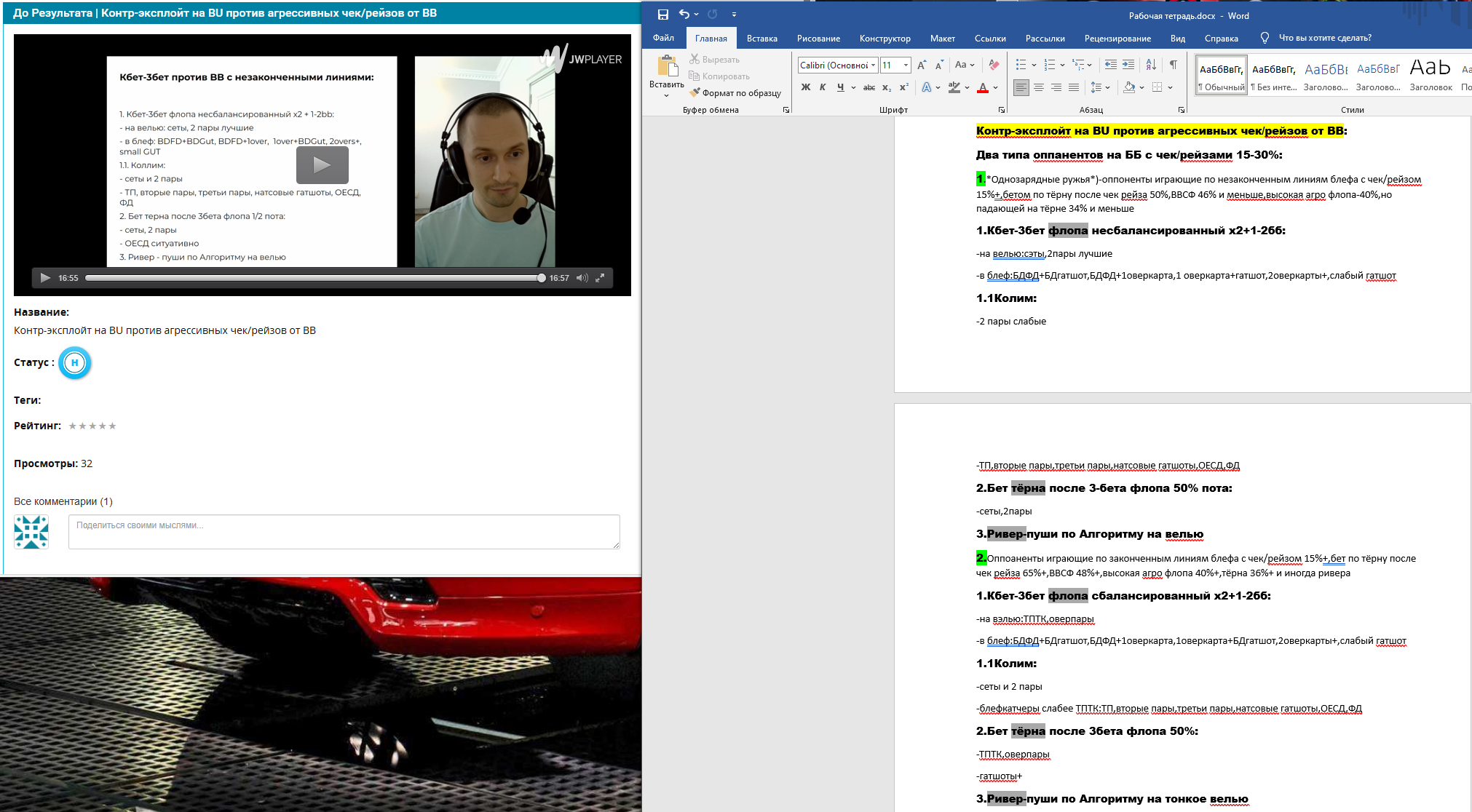The image size is (1472, 812).
Task: Toggle italic К formatting
Action: (x=823, y=87)
